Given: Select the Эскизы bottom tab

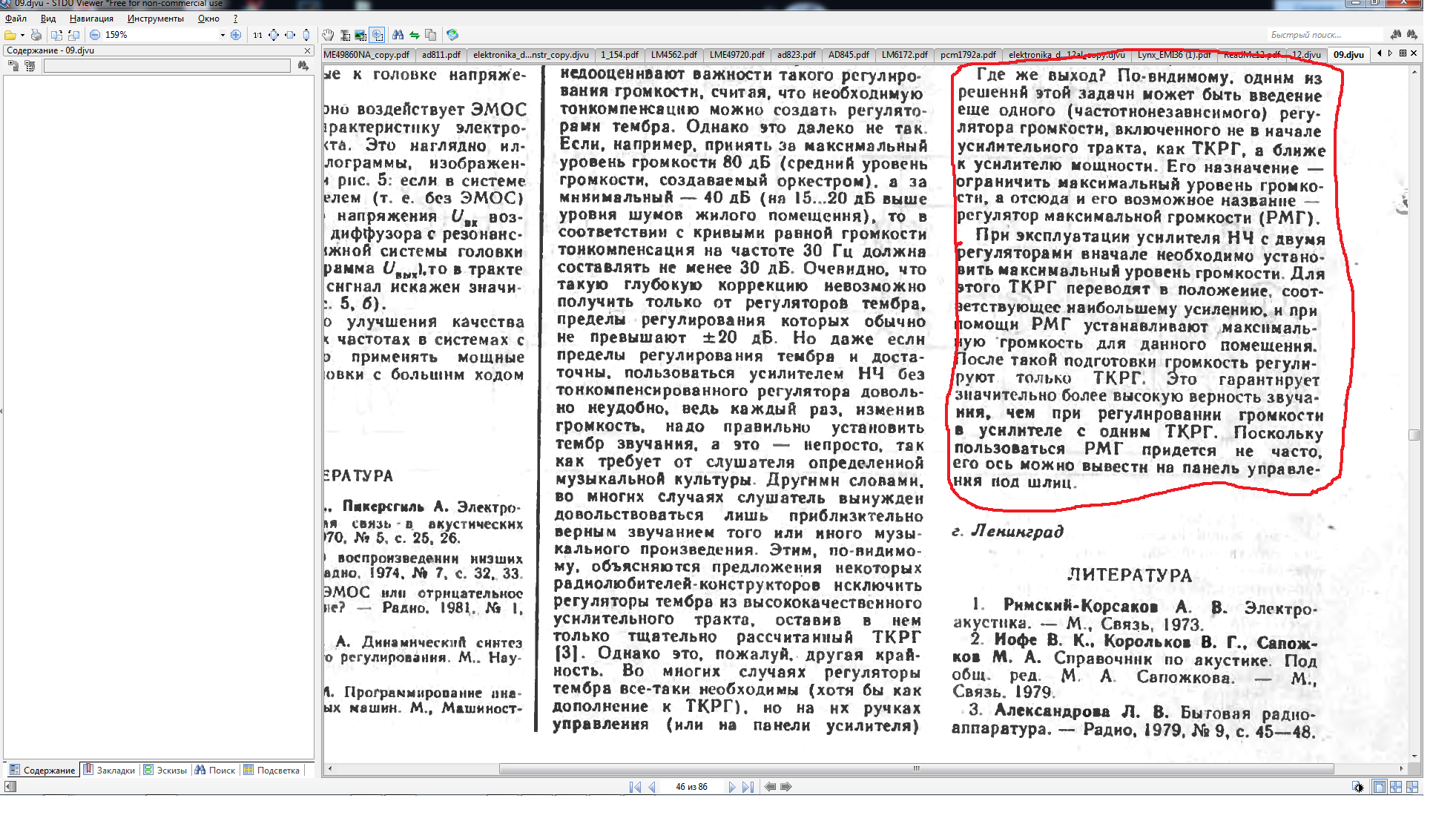Looking at the screenshot, I should click(165, 770).
